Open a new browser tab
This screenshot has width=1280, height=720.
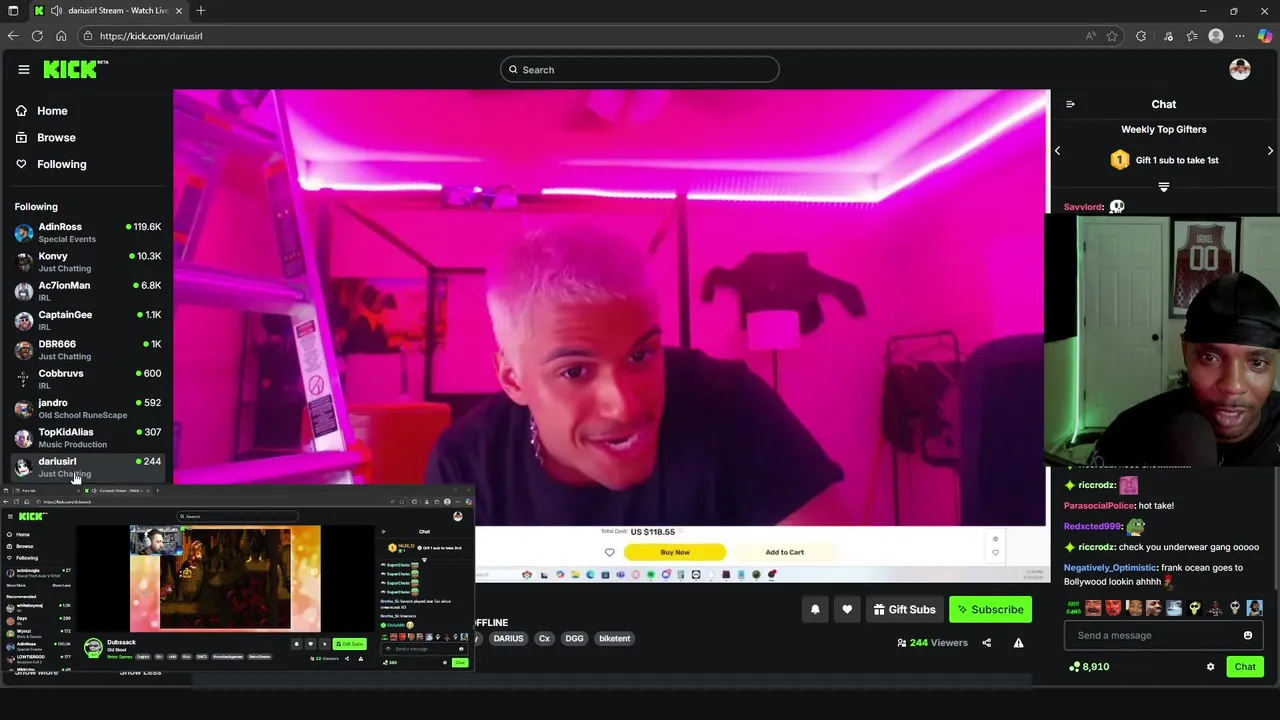tap(201, 11)
